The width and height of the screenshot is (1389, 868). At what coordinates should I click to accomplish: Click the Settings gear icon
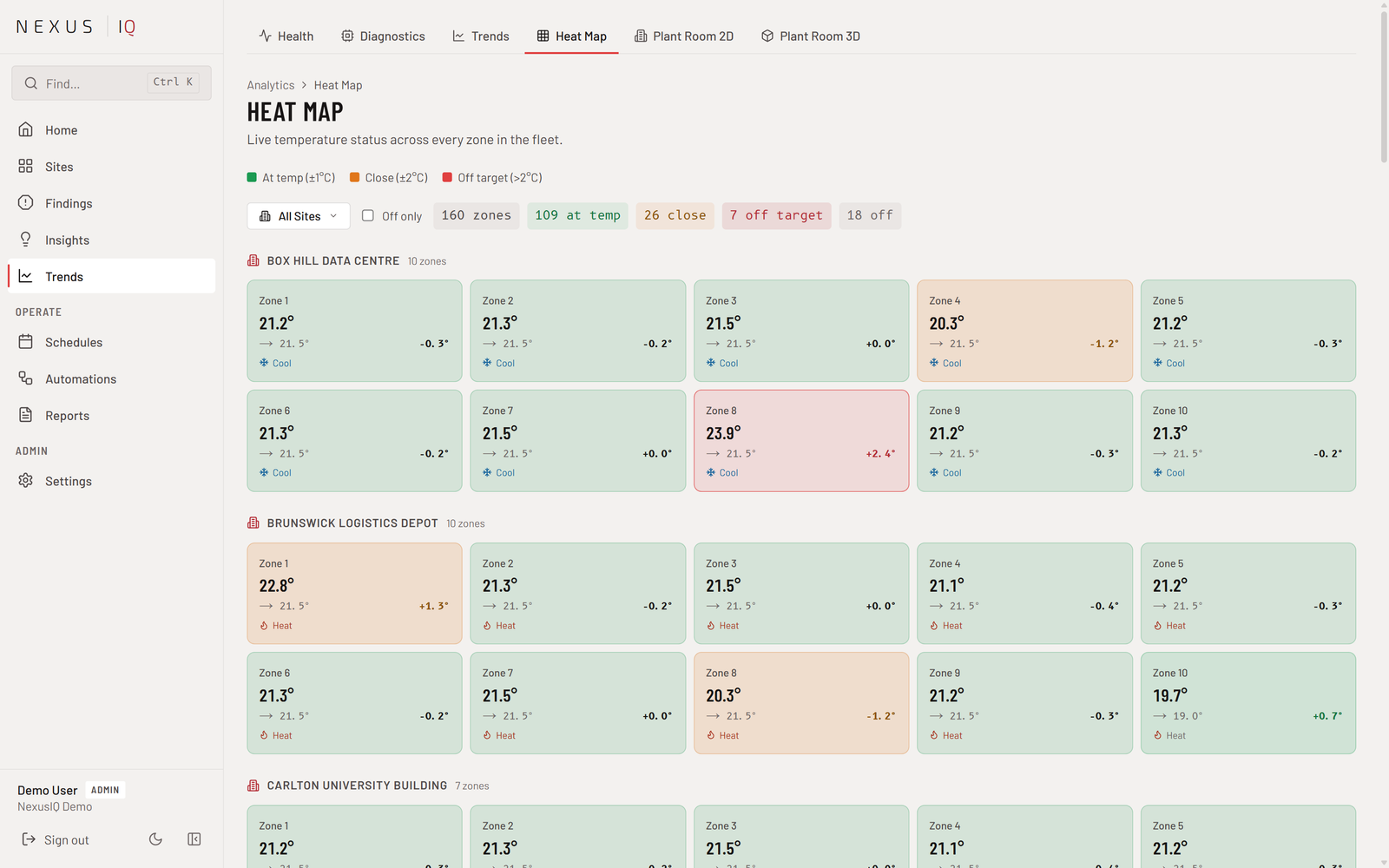[26, 480]
